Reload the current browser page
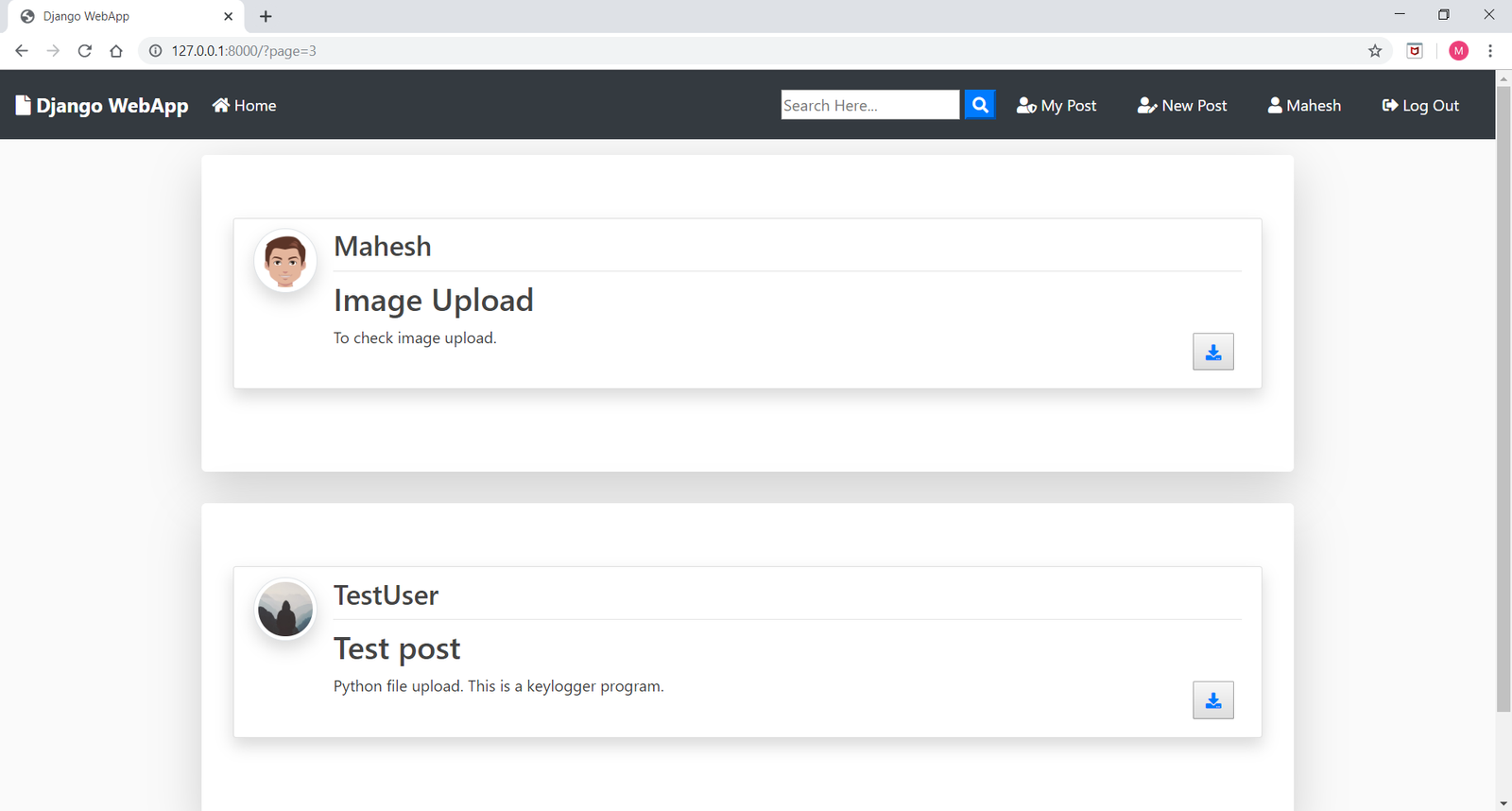The image size is (1512, 811). [x=85, y=51]
